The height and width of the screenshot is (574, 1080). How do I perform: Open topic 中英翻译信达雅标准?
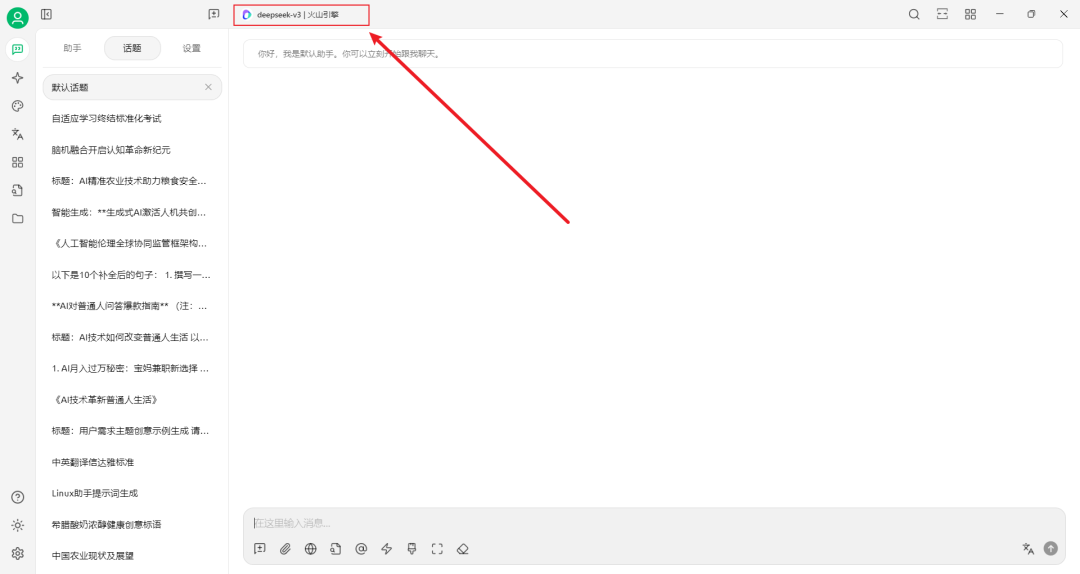click(132, 462)
